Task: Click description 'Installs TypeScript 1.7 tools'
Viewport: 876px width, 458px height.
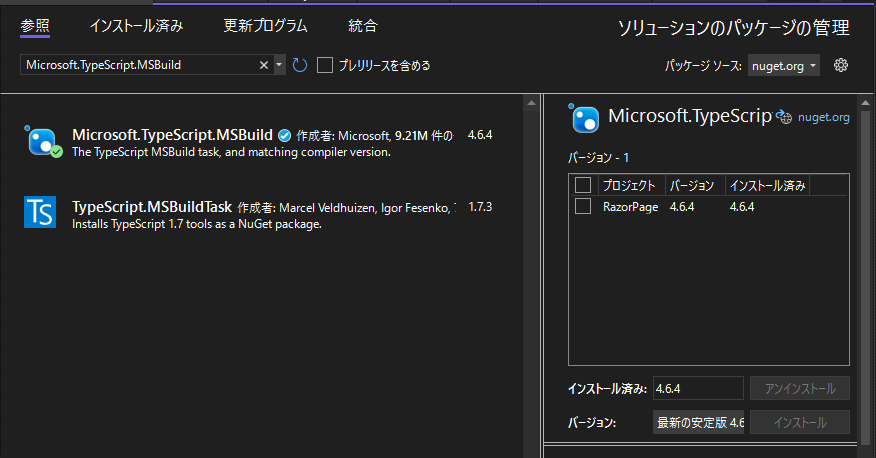Action: tap(197, 224)
